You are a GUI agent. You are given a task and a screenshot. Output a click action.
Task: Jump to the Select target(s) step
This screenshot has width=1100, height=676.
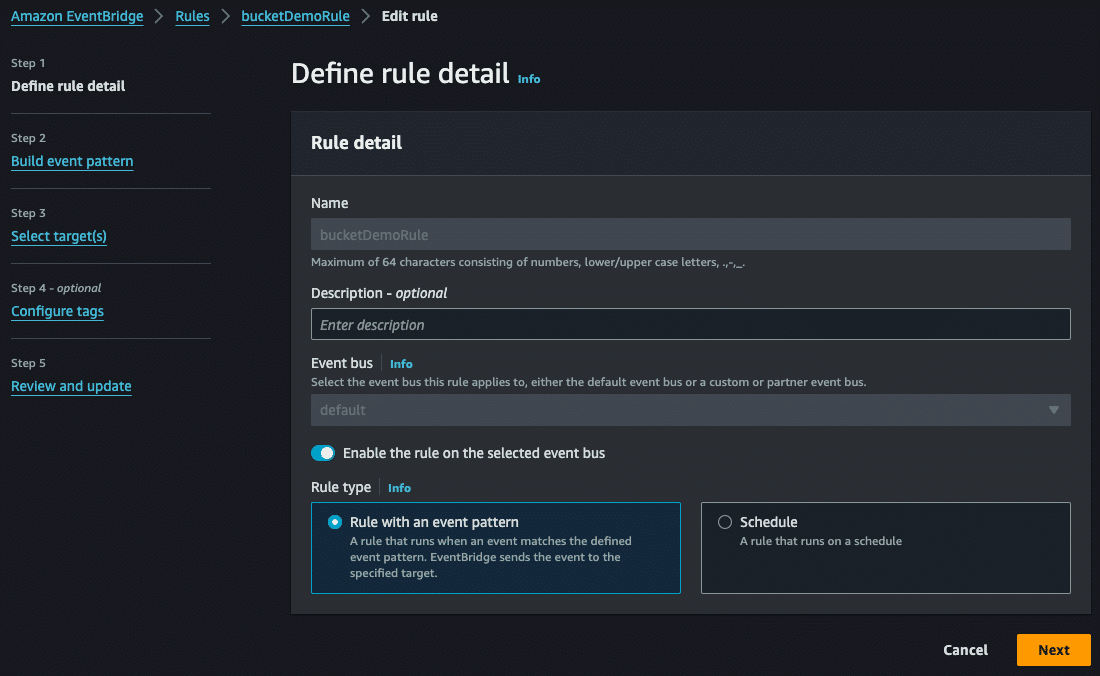pos(58,236)
